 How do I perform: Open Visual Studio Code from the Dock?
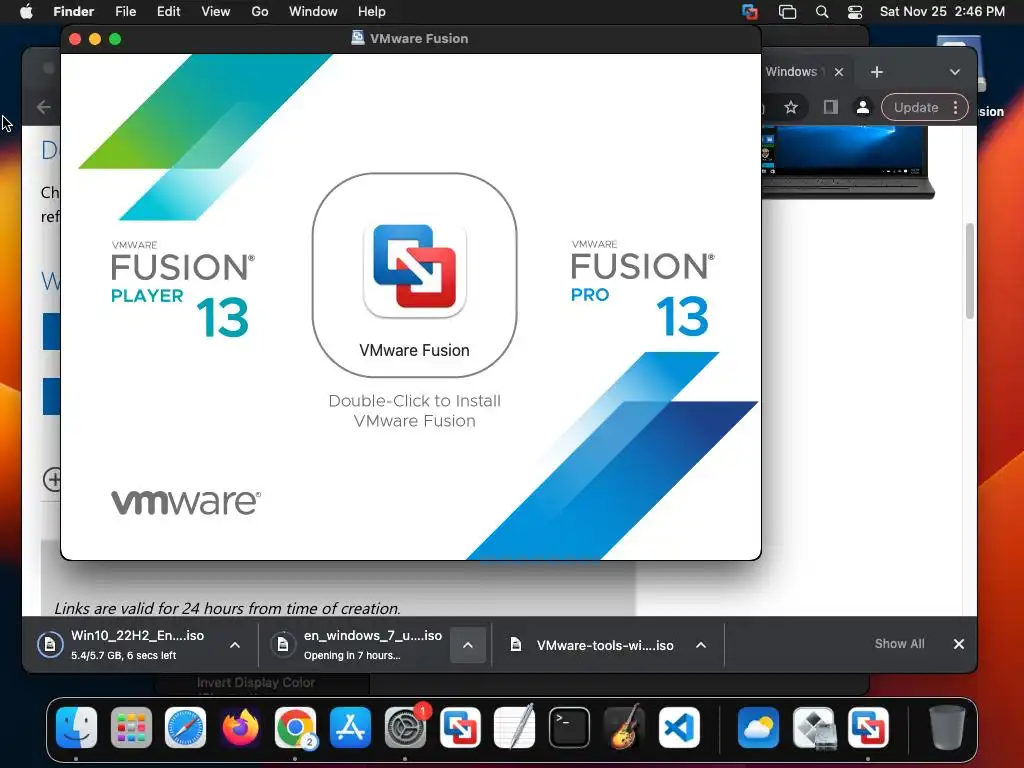(x=679, y=727)
